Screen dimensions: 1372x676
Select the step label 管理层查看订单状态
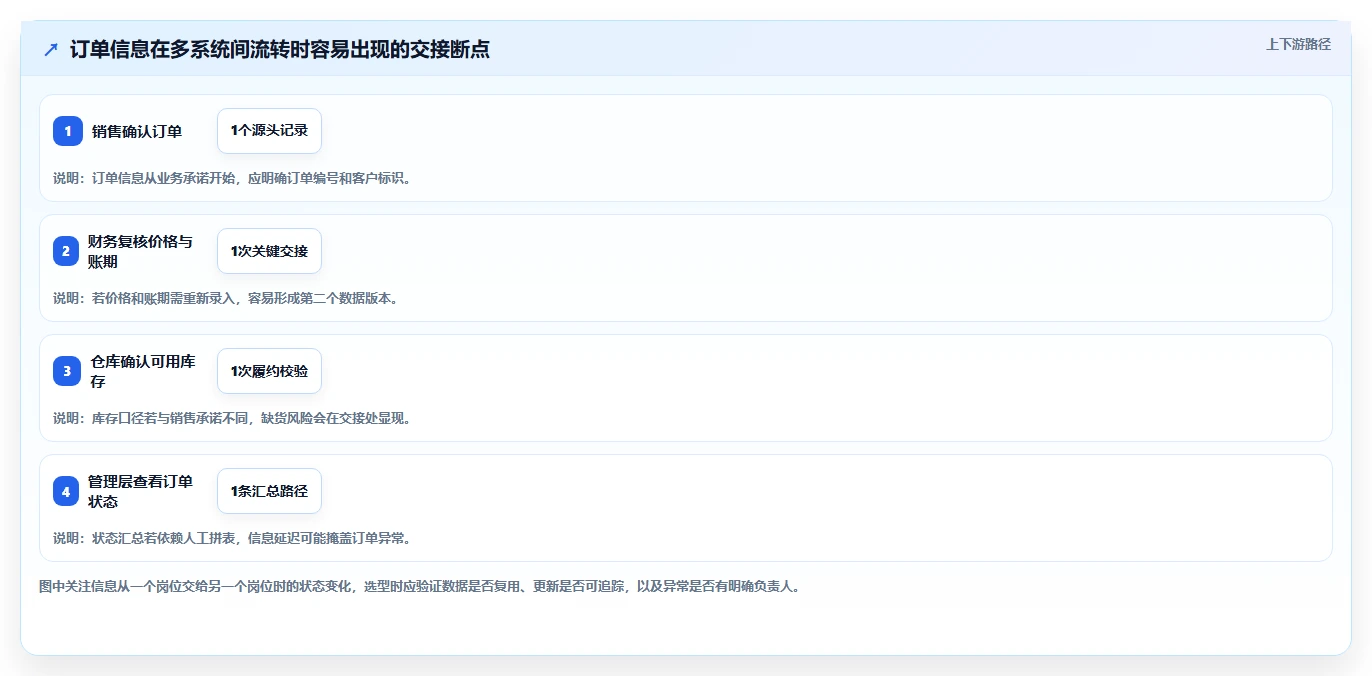pyautogui.click(x=140, y=491)
